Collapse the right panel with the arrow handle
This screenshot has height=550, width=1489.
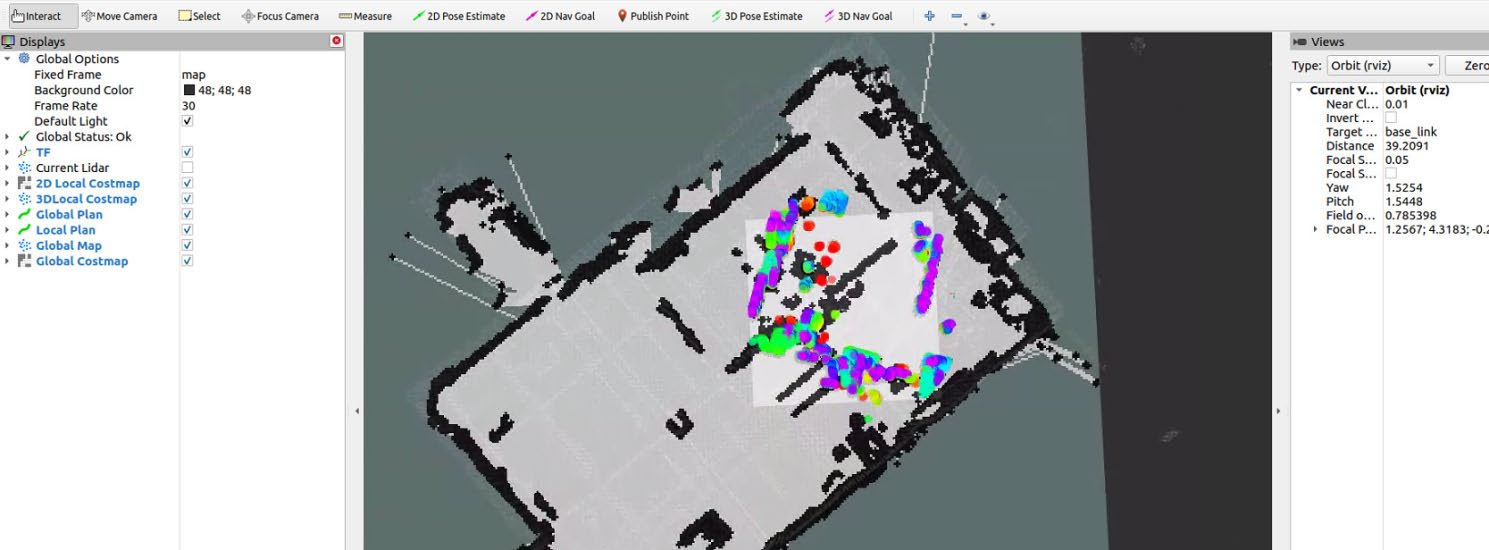click(x=1279, y=411)
